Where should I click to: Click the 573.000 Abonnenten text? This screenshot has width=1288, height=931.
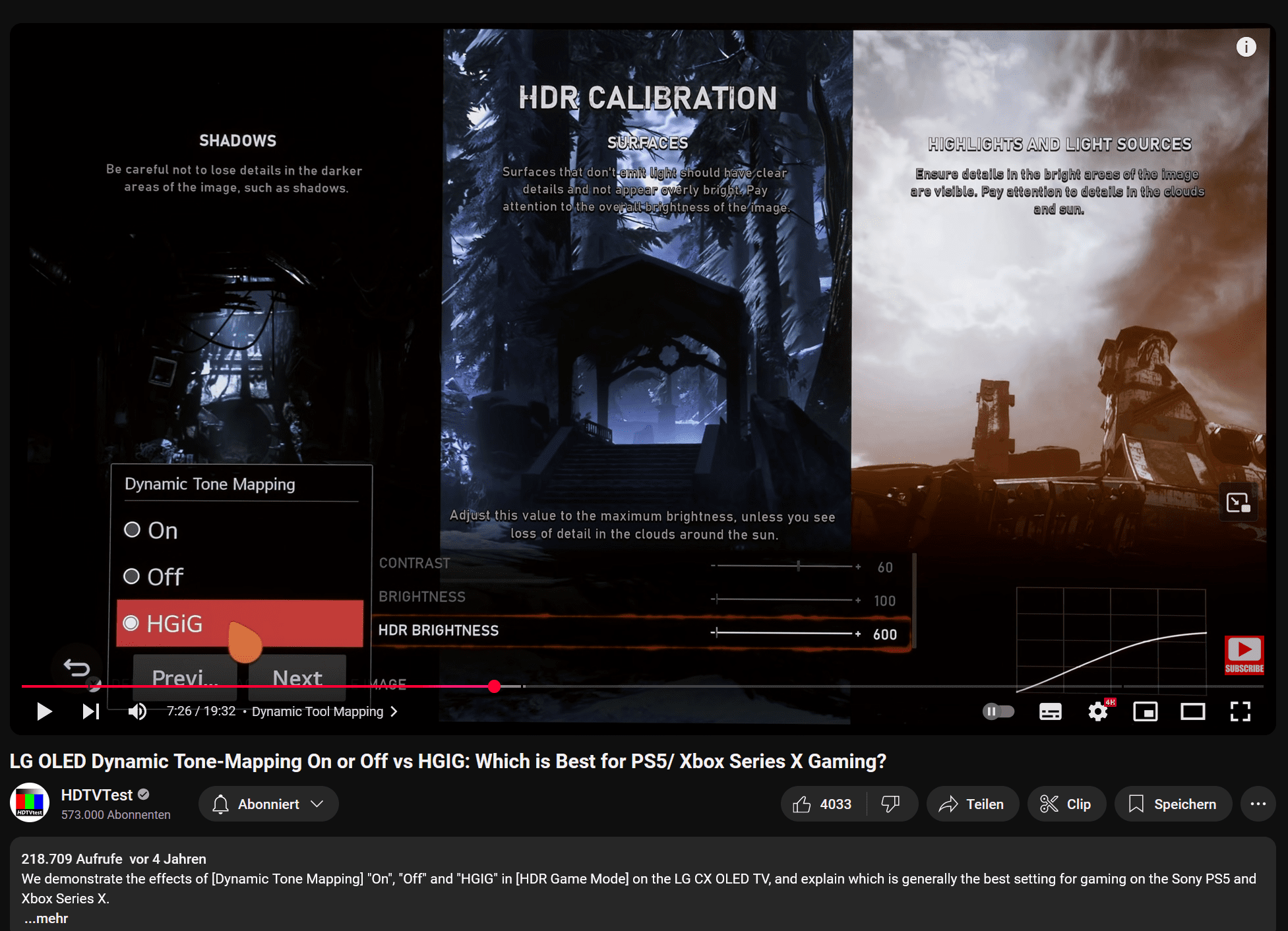(116, 815)
